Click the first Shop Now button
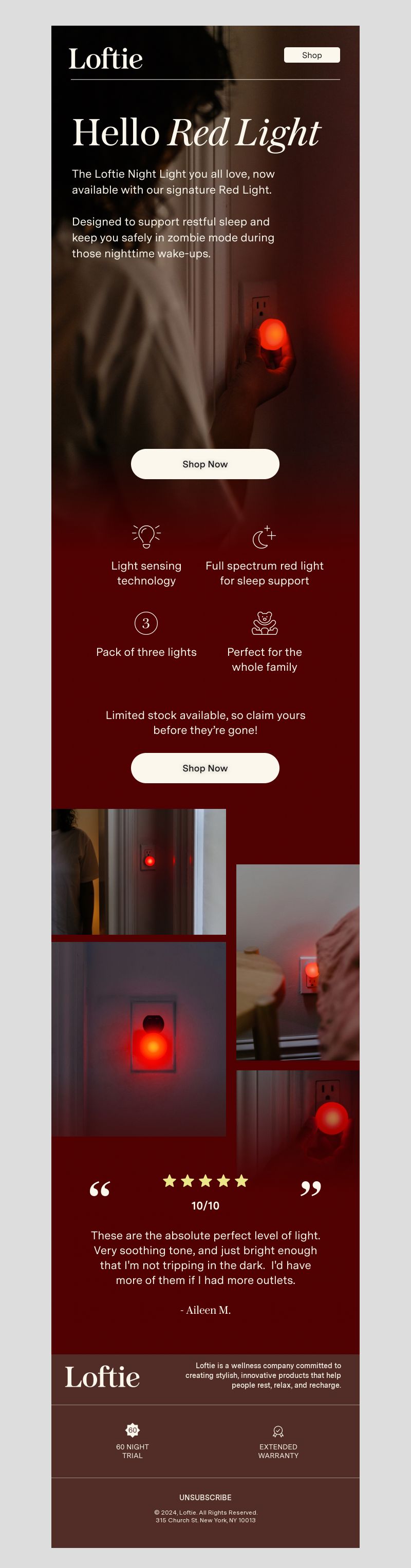The height and width of the screenshot is (1568, 411). [205, 464]
